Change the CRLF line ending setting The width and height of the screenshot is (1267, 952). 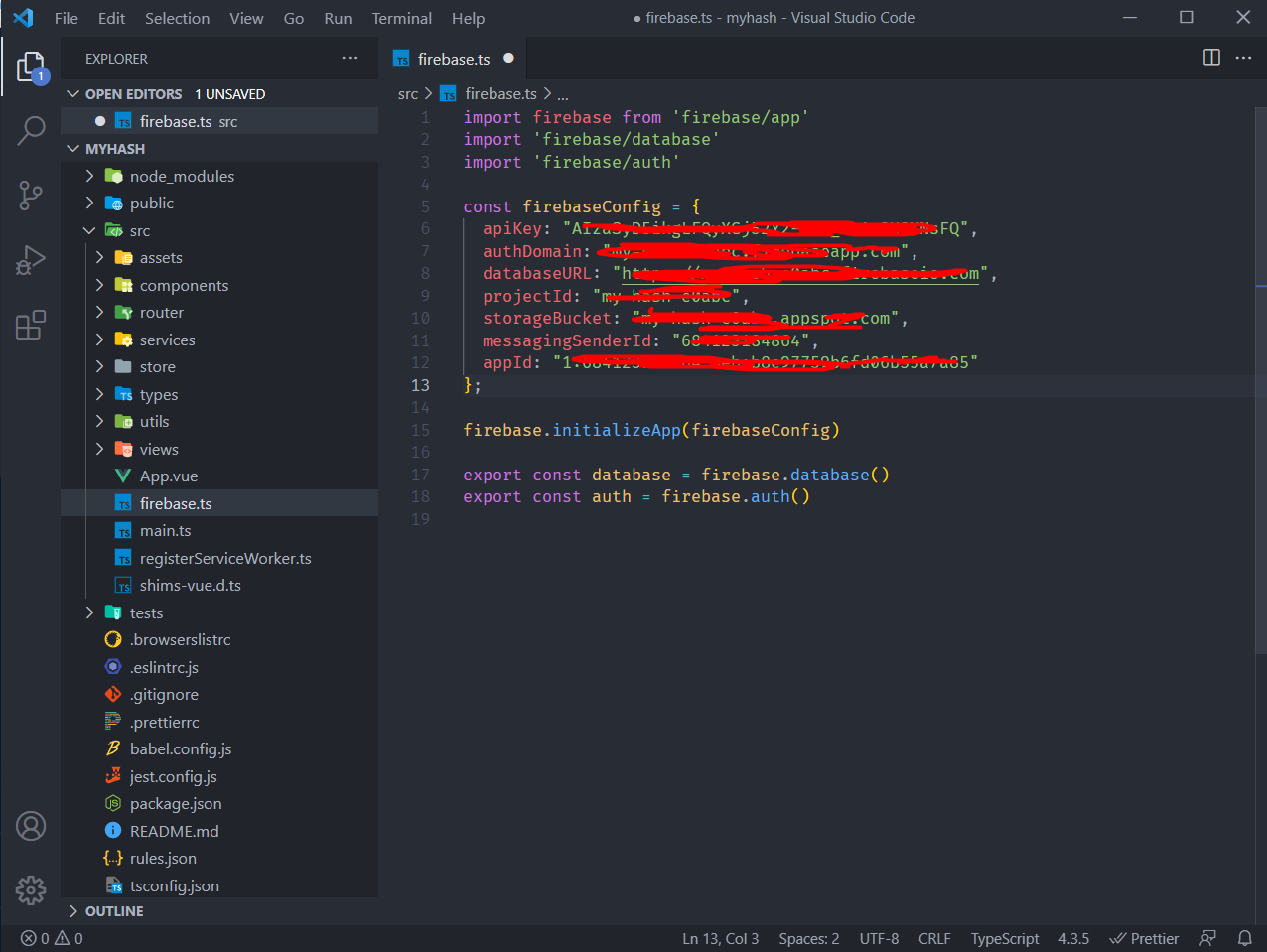pyautogui.click(x=933, y=938)
